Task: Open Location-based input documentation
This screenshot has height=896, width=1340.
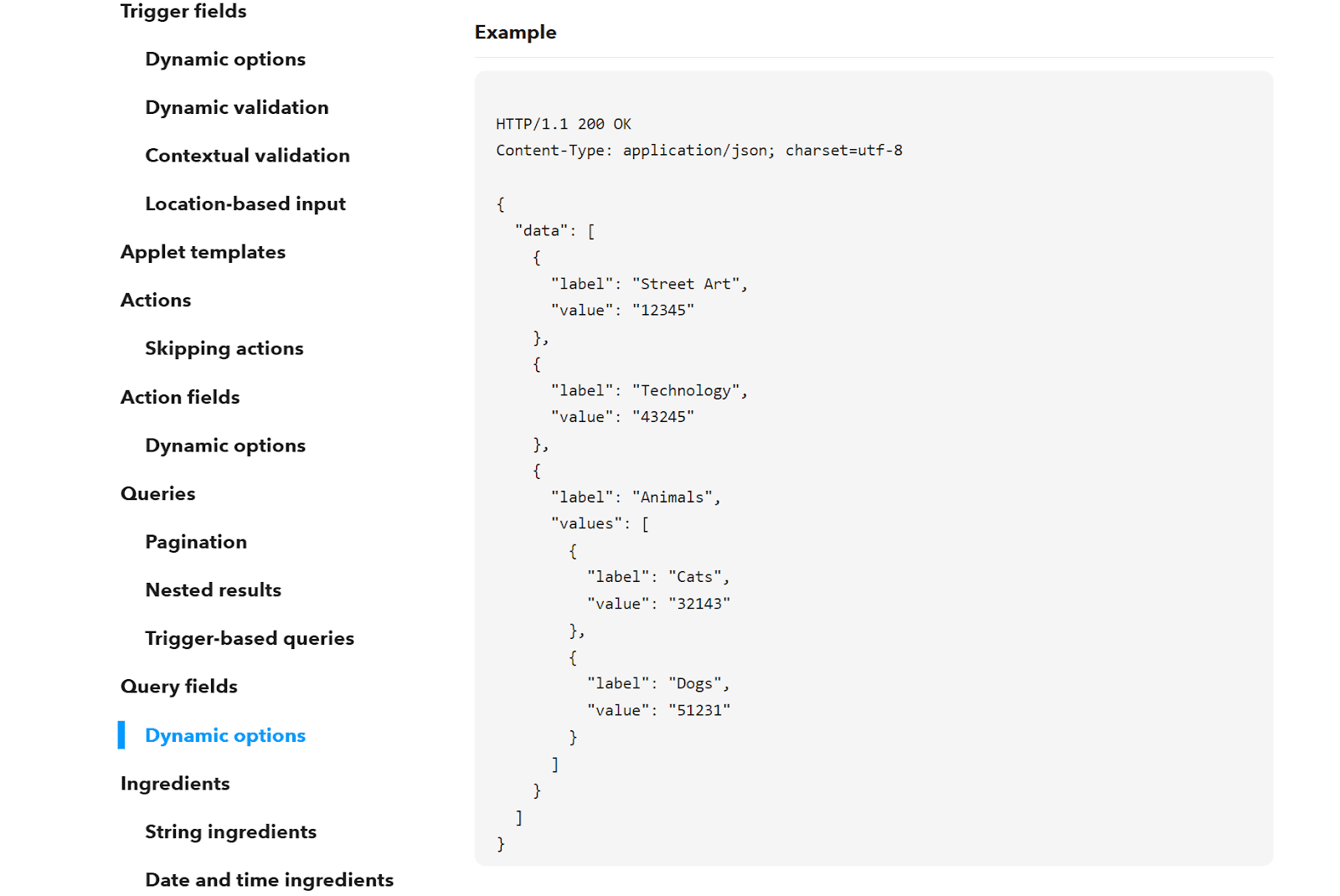Action: coord(245,203)
